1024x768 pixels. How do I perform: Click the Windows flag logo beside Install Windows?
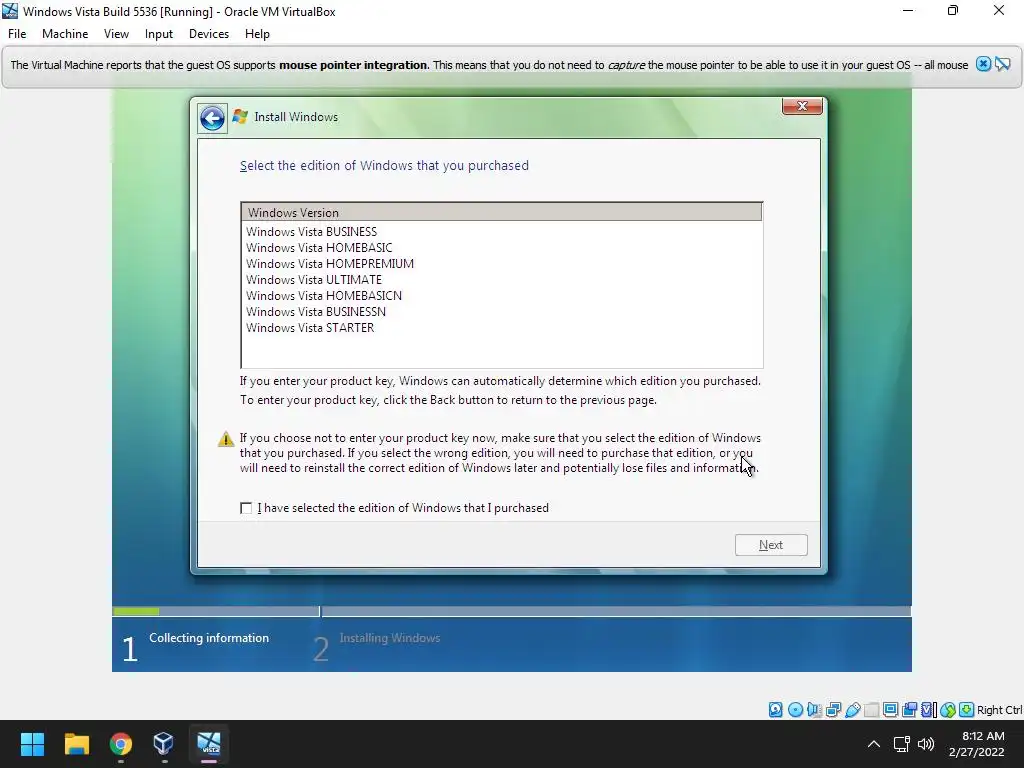pyautogui.click(x=240, y=116)
